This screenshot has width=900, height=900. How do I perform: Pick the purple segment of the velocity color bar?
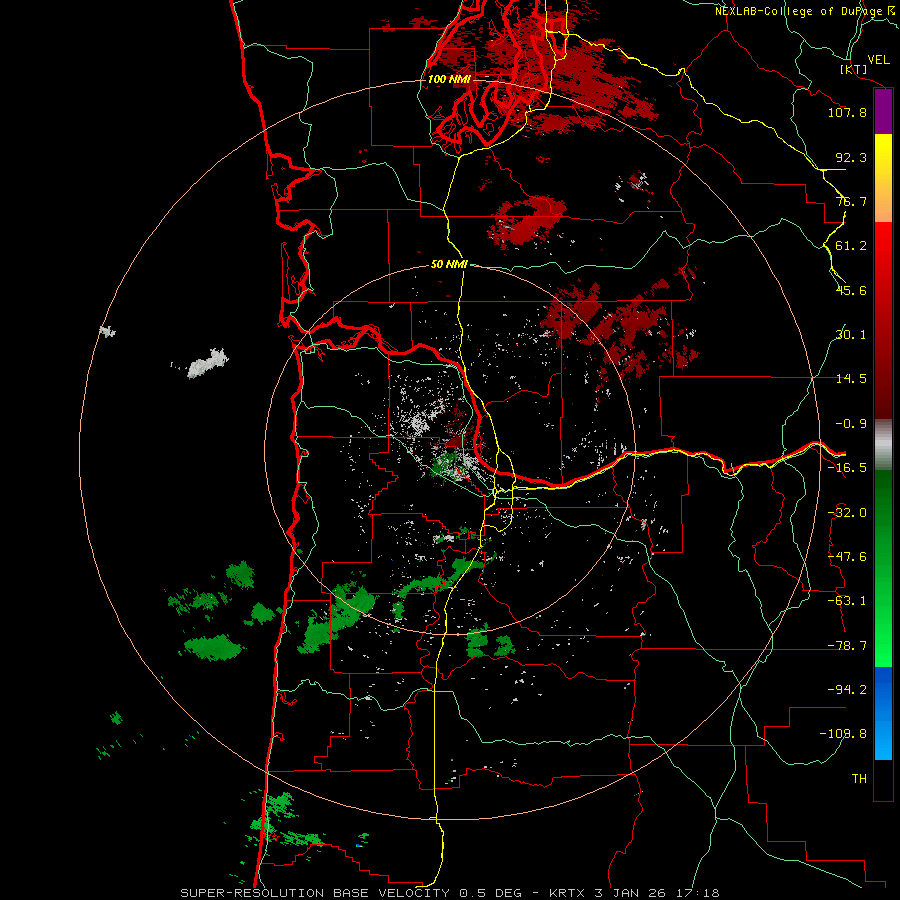[x=883, y=112]
